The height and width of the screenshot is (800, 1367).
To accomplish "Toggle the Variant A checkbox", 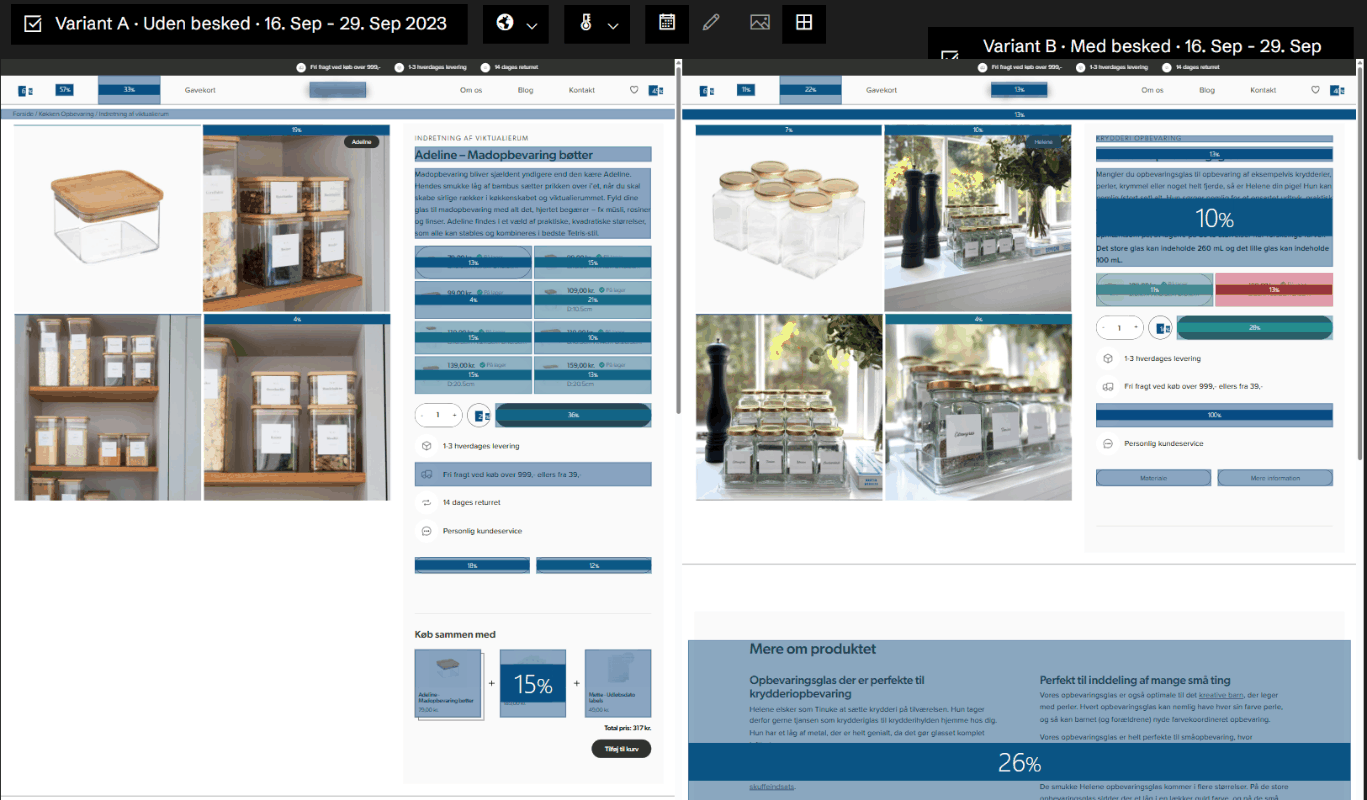I will [x=33, y=24].
